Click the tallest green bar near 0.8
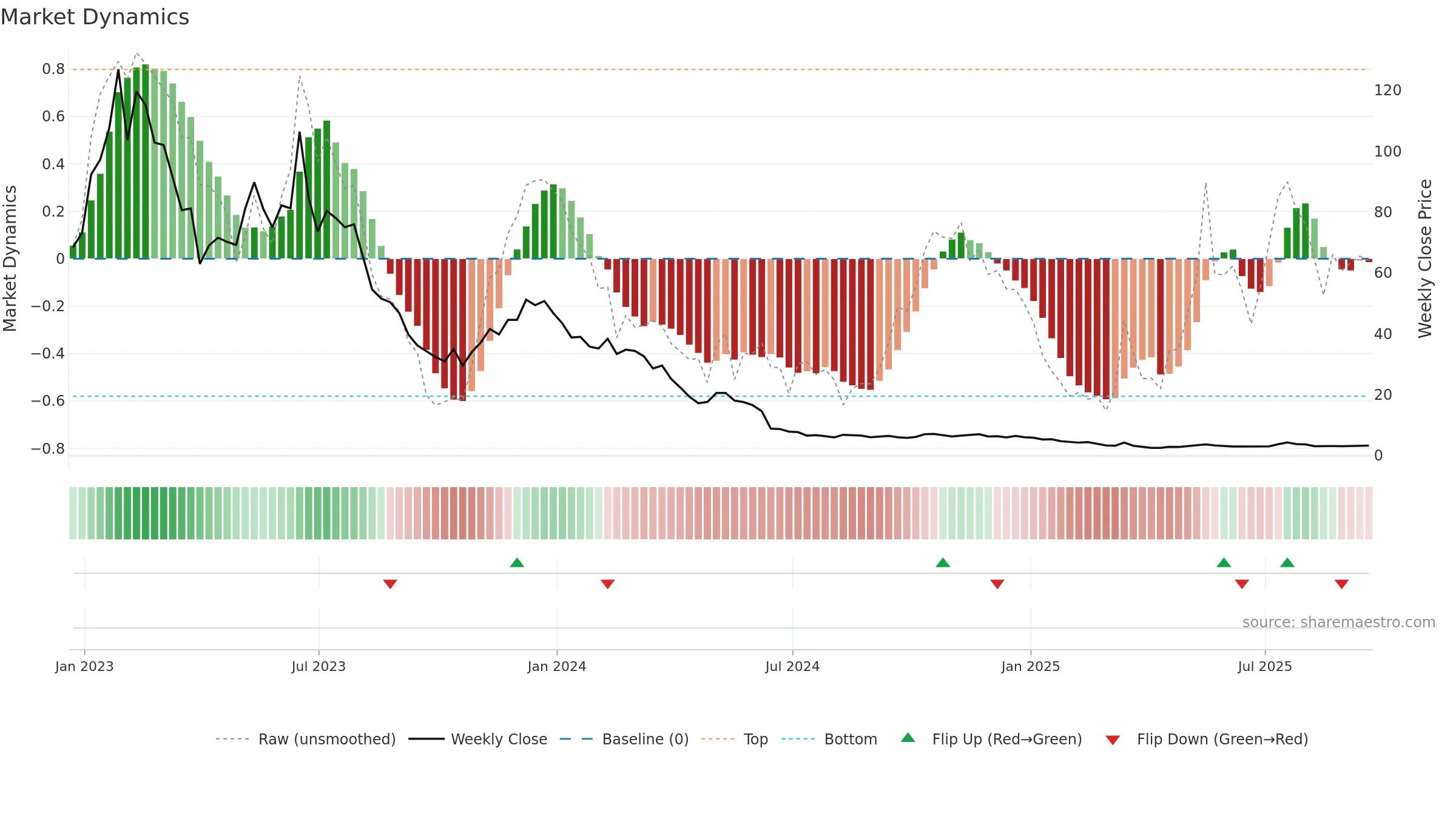This screenshot has width=1456, height=819. (145, 161)
